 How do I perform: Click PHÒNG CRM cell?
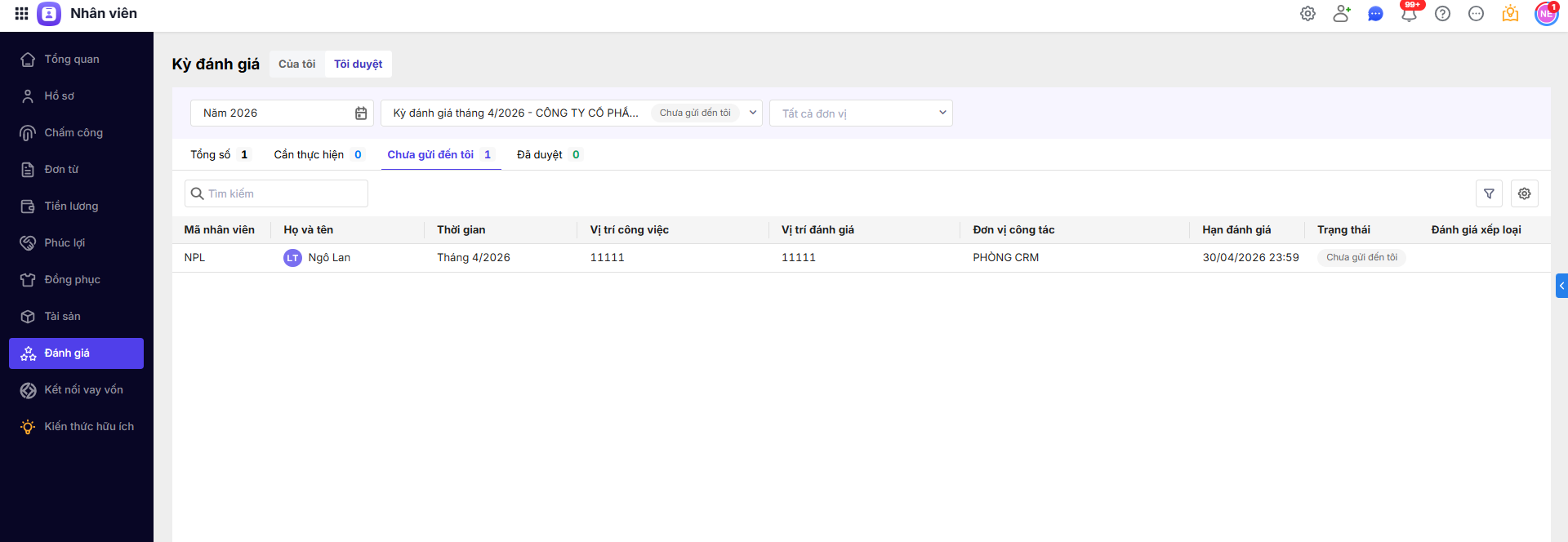pyautogui.click(x=1006, y=257)
